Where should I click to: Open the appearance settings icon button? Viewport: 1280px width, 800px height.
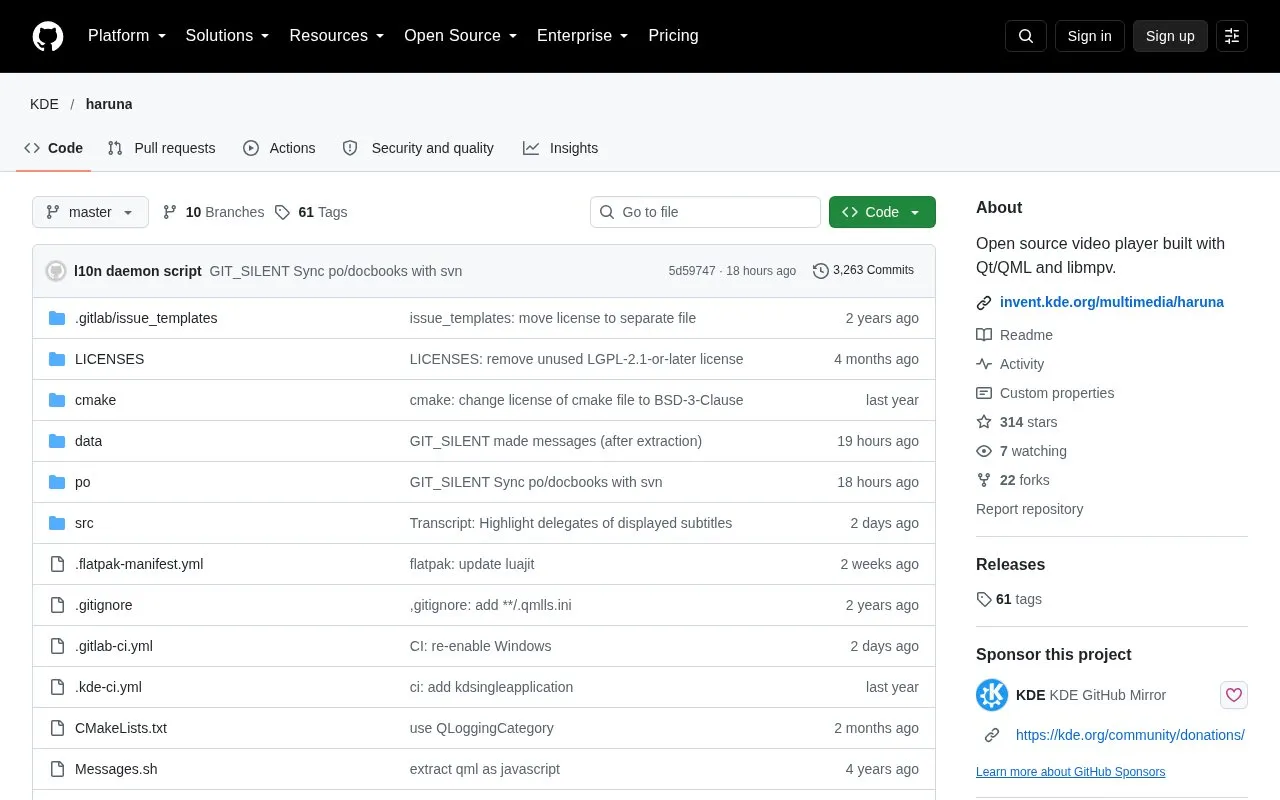click(x=1232, y=36)
